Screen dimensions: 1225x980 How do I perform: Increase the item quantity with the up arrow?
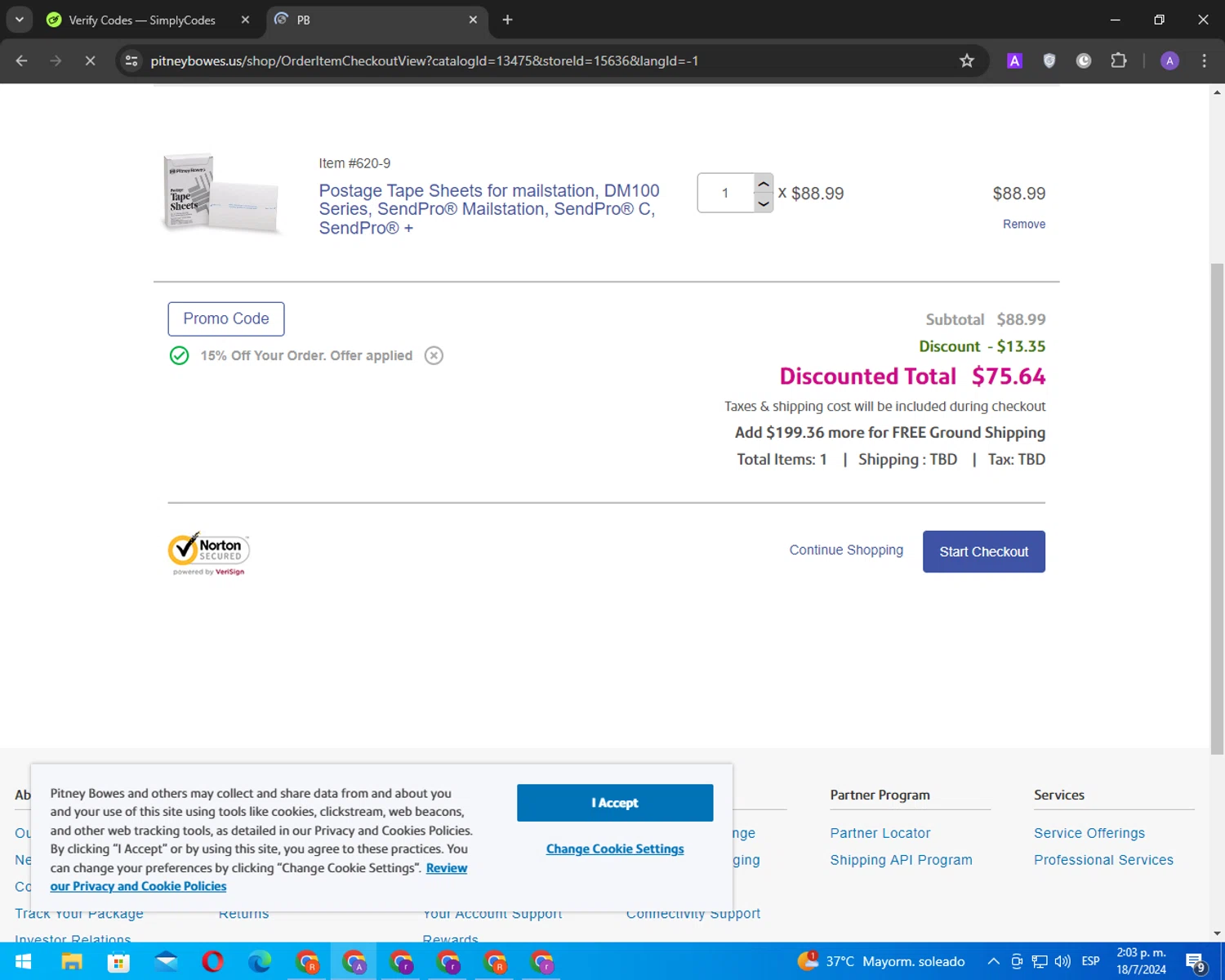click(763, 183)
